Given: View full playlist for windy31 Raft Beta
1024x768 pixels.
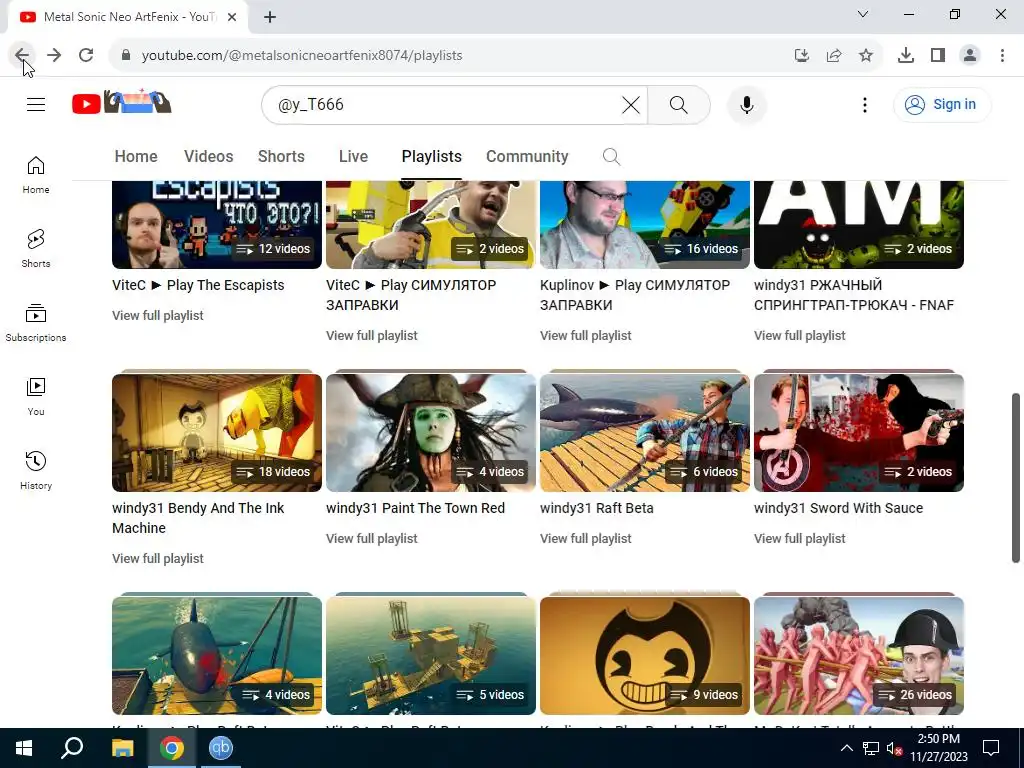Looking at the screenshot, I should pos(586,539).
